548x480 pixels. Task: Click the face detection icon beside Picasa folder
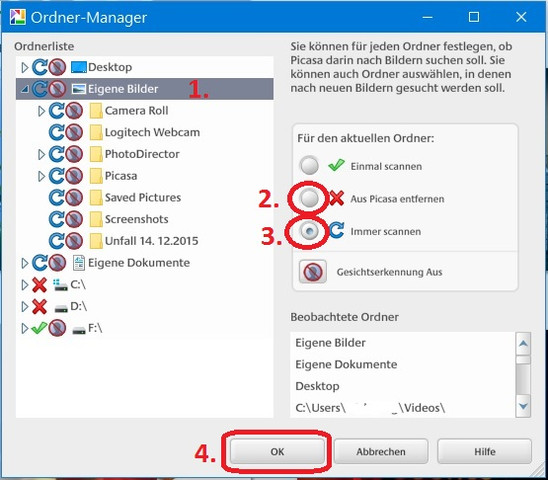point(74,176)
